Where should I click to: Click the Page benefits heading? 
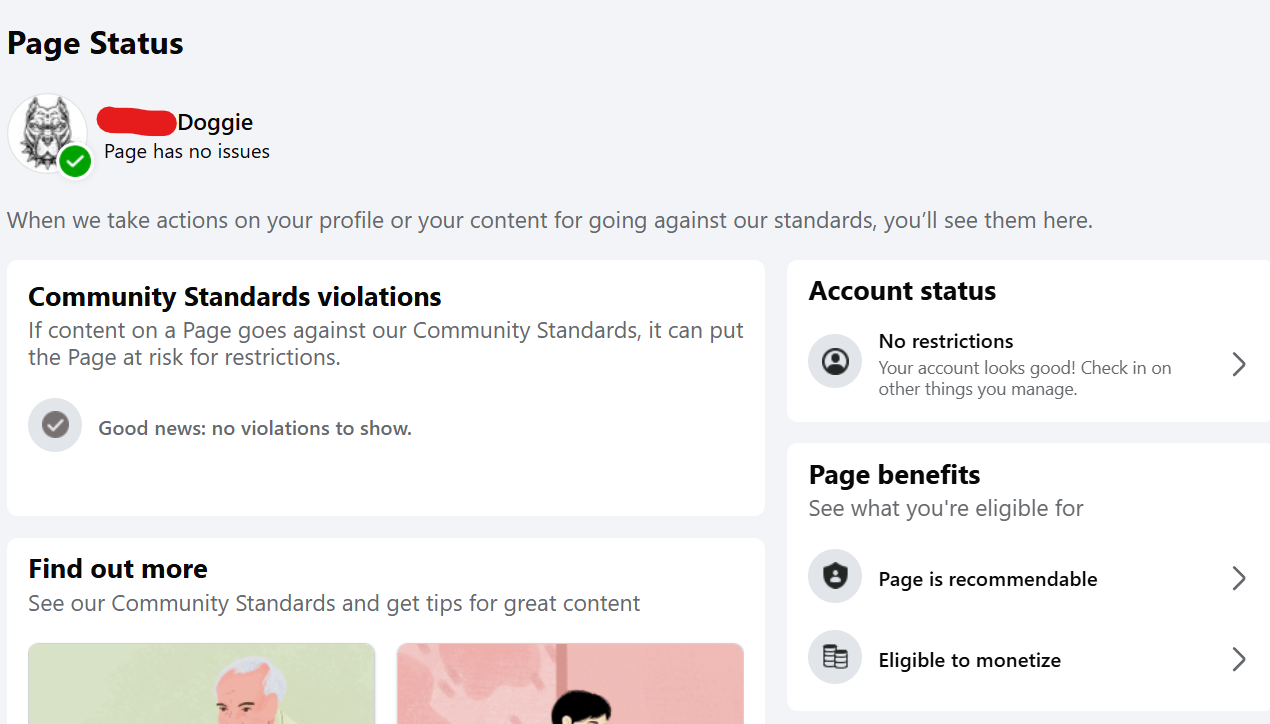(894, 475)
